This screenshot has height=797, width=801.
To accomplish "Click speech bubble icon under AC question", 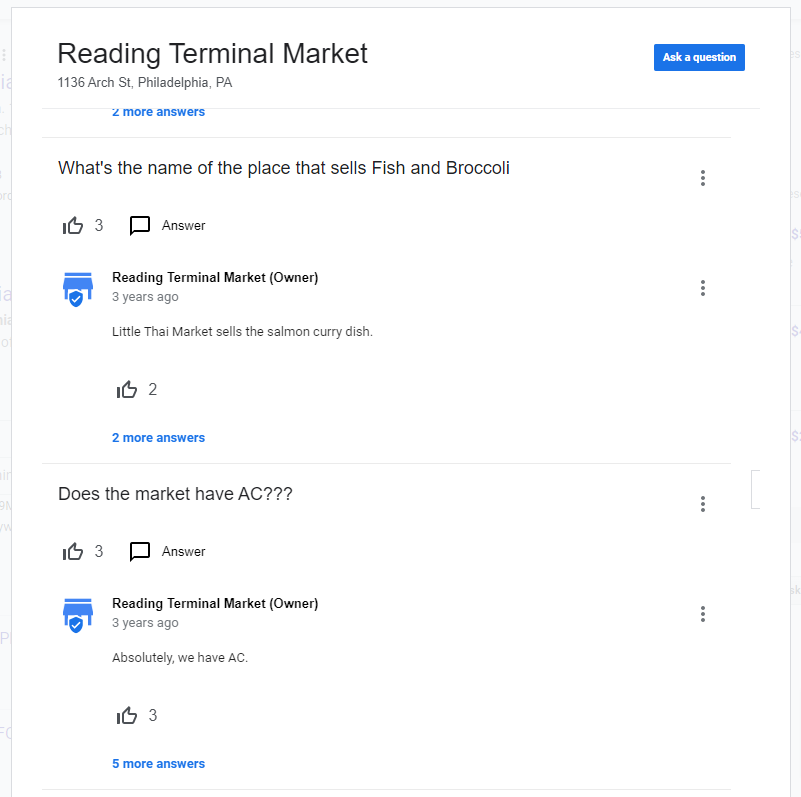I will [139, 551].
